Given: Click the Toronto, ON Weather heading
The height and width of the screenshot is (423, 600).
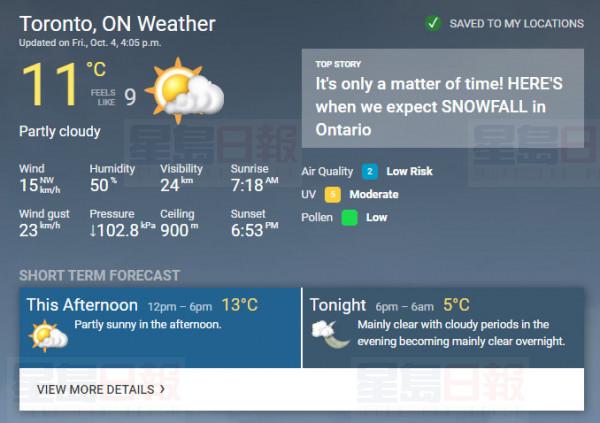Looking at the screenshot, I should click(x=117, y=23).
